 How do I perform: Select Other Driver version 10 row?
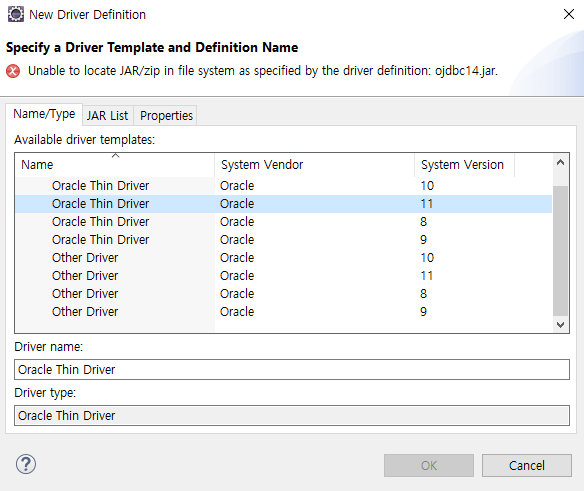point(283,258)
